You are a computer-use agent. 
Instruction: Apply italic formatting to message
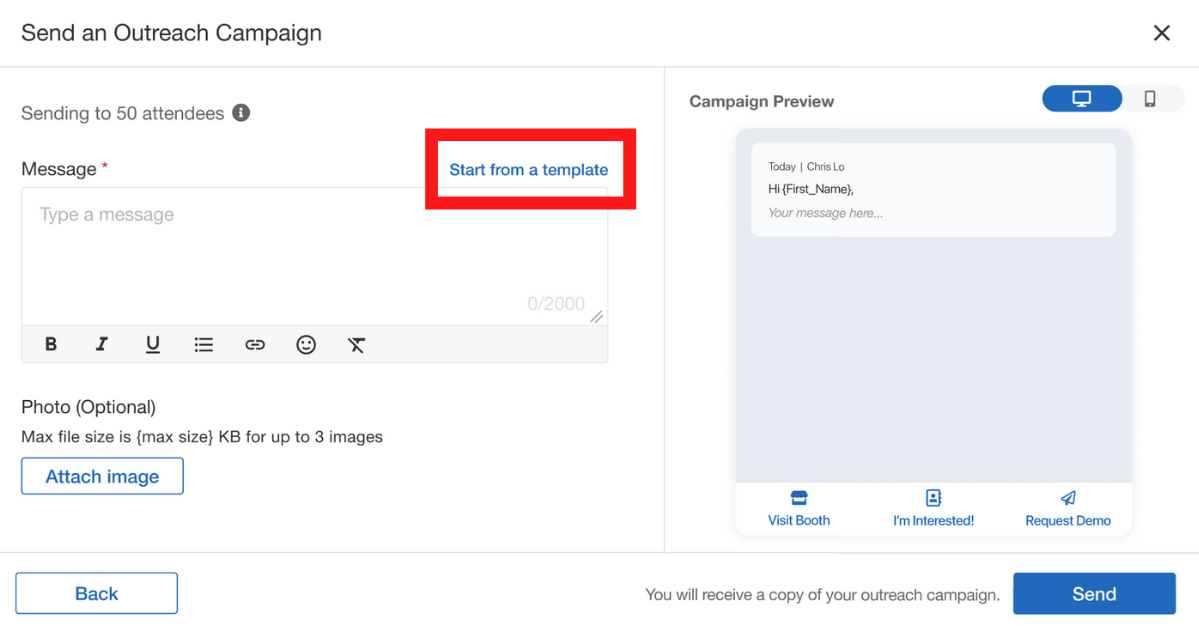click(102, 344)
